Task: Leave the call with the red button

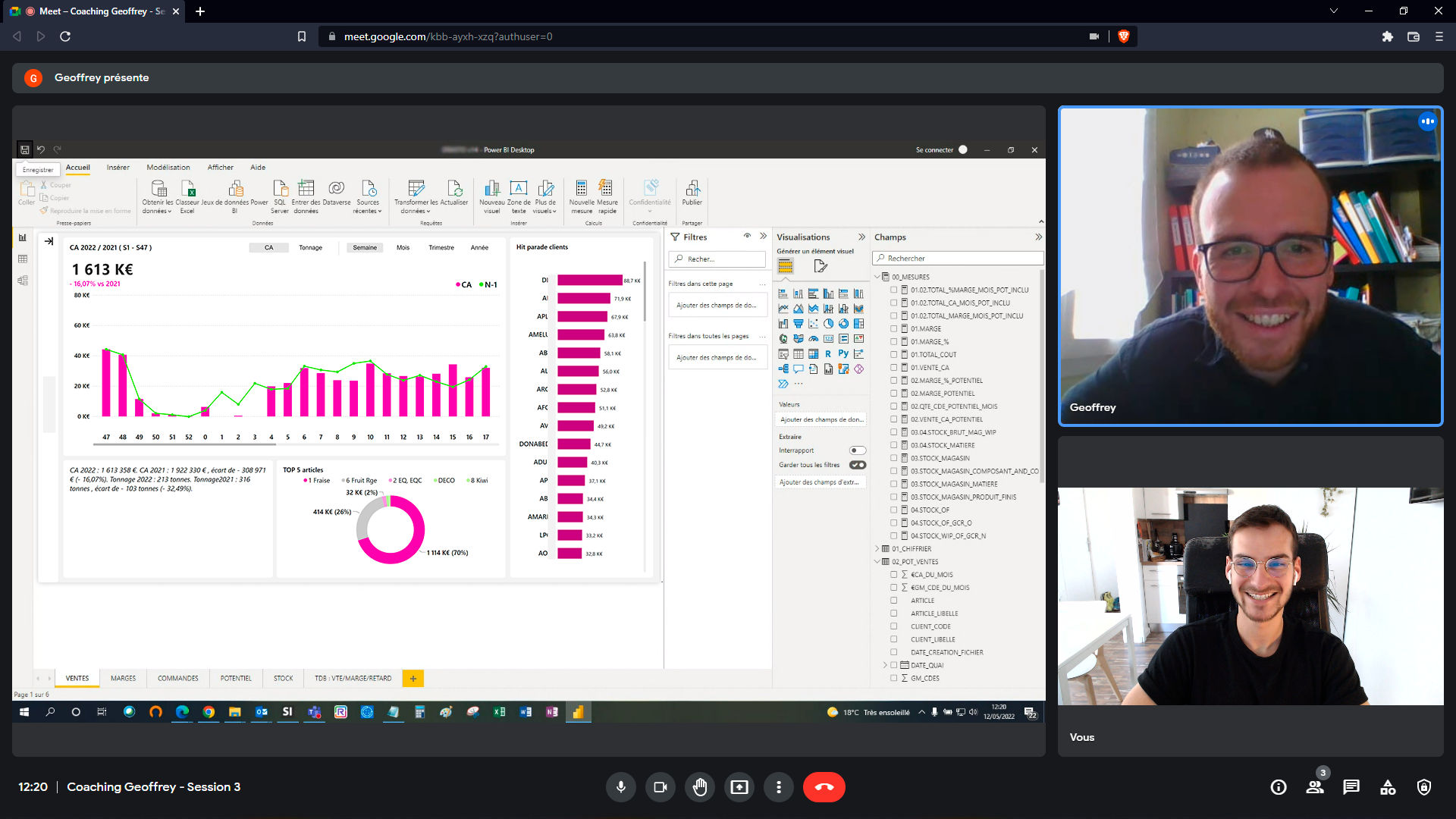Action: [824, 787]
